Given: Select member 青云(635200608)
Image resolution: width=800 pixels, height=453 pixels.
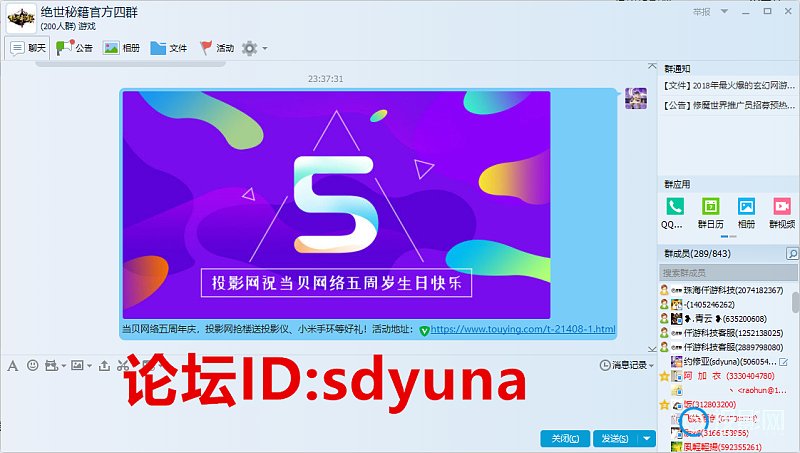Looking at the screenshot, I should pos(725,319).
